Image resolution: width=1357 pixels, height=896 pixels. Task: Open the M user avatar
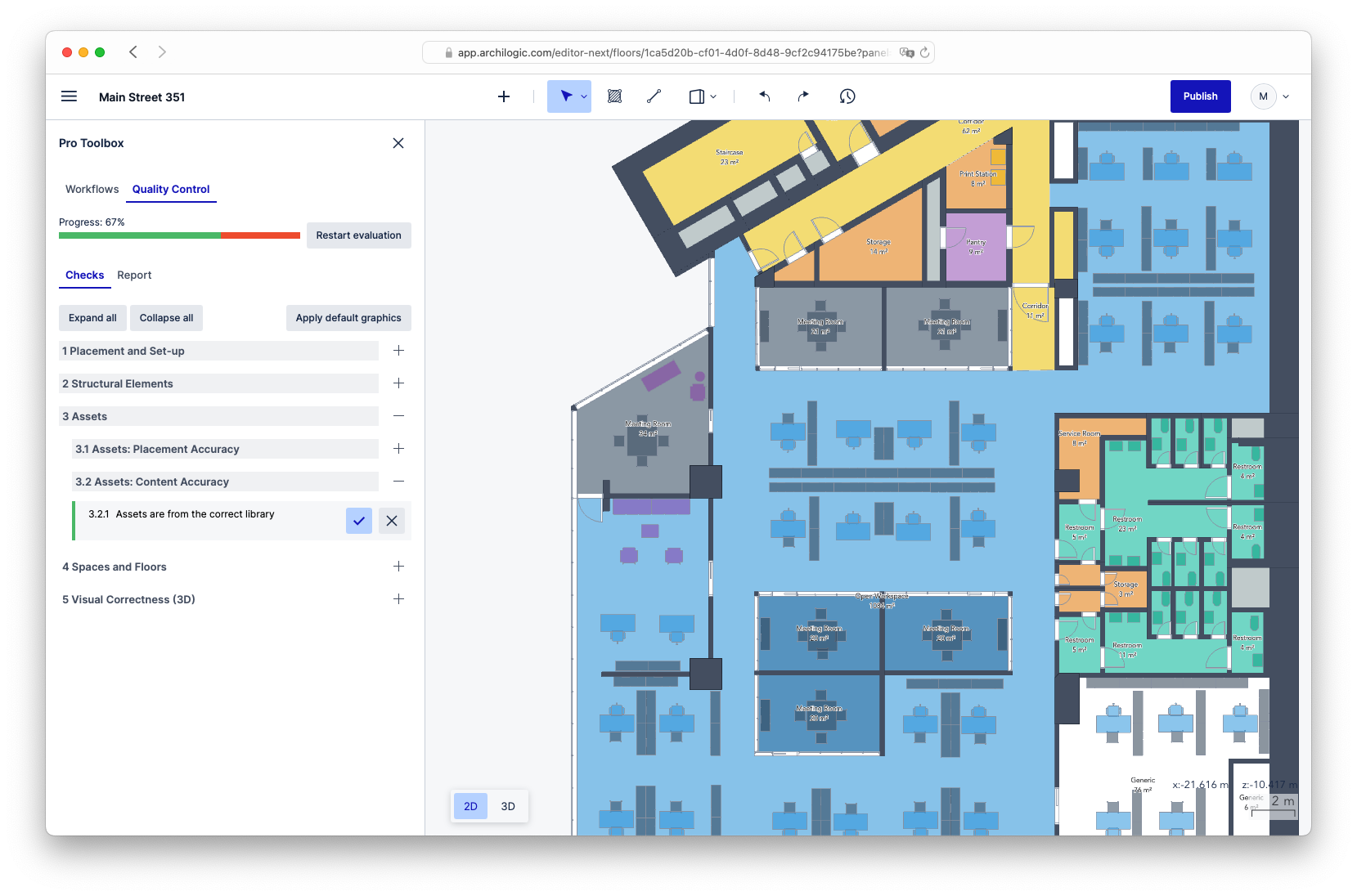[1263, 96]
